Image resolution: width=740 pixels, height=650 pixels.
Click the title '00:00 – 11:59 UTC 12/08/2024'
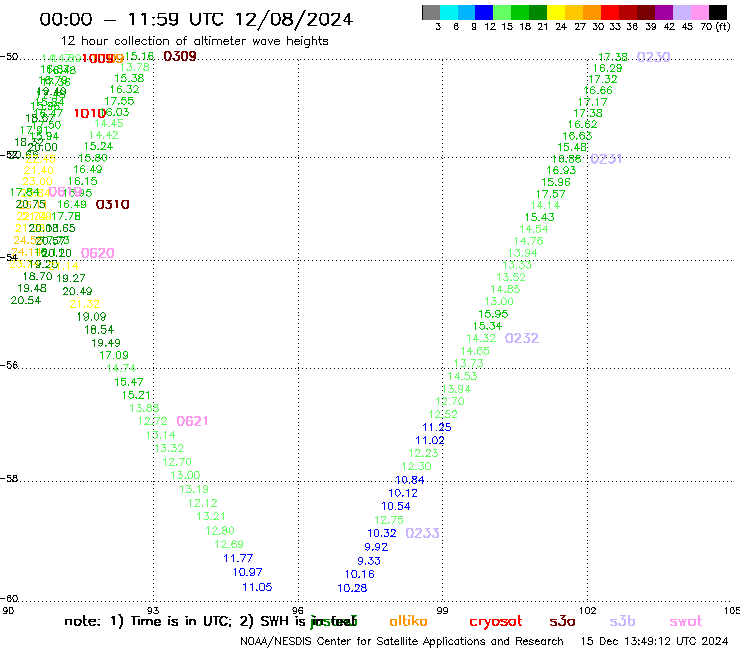pyautogui.click(x=196, y=19)
